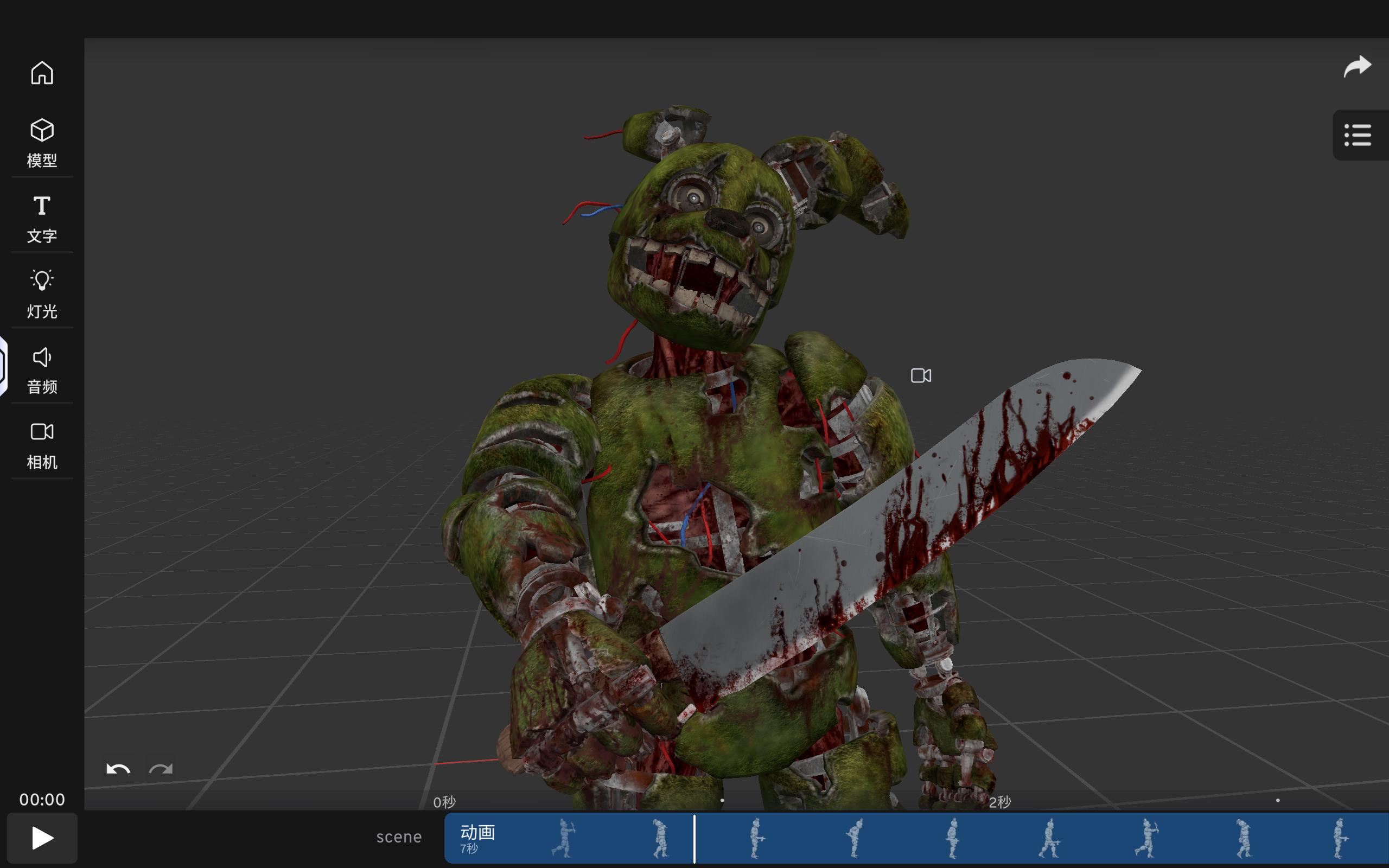Open the 灯光 (lighting) panel
Screen dimensions: 1389x868
(42, 294)
